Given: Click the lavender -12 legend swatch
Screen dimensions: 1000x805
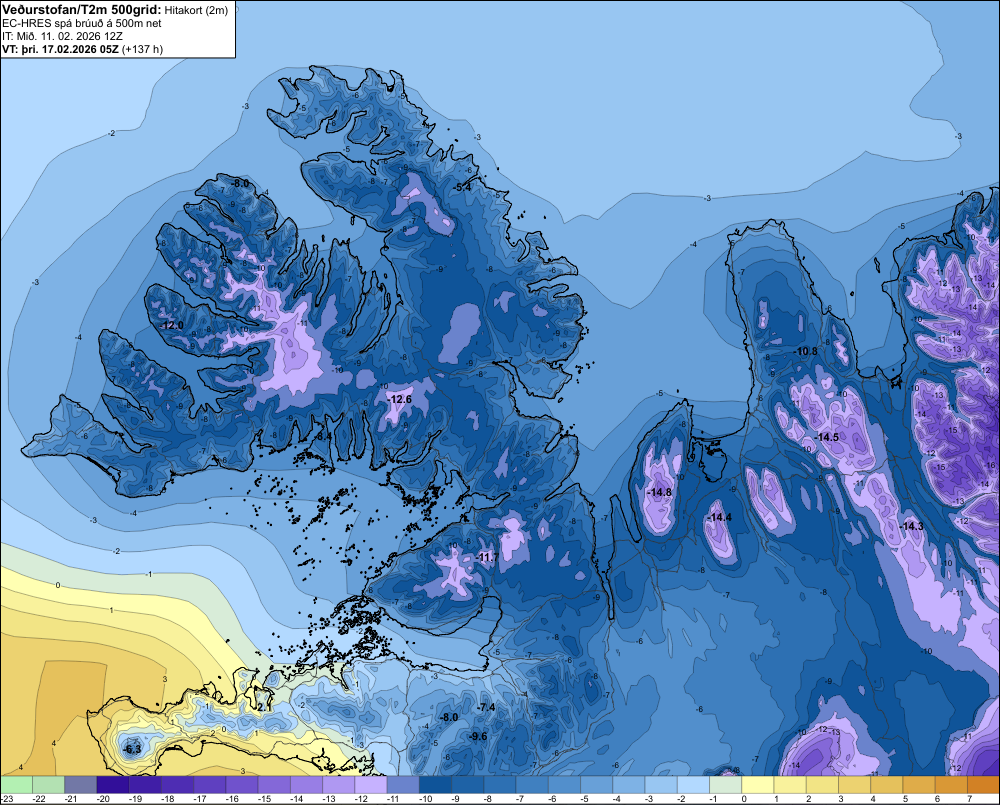Looking at the screenshot, I should click(371, 785).
